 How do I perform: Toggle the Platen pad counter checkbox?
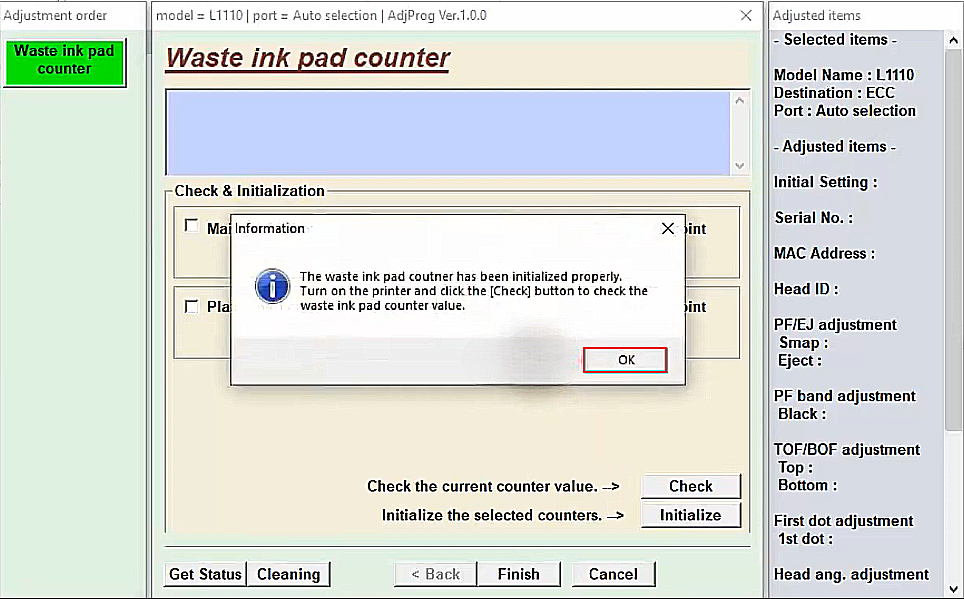coord(192,306)
